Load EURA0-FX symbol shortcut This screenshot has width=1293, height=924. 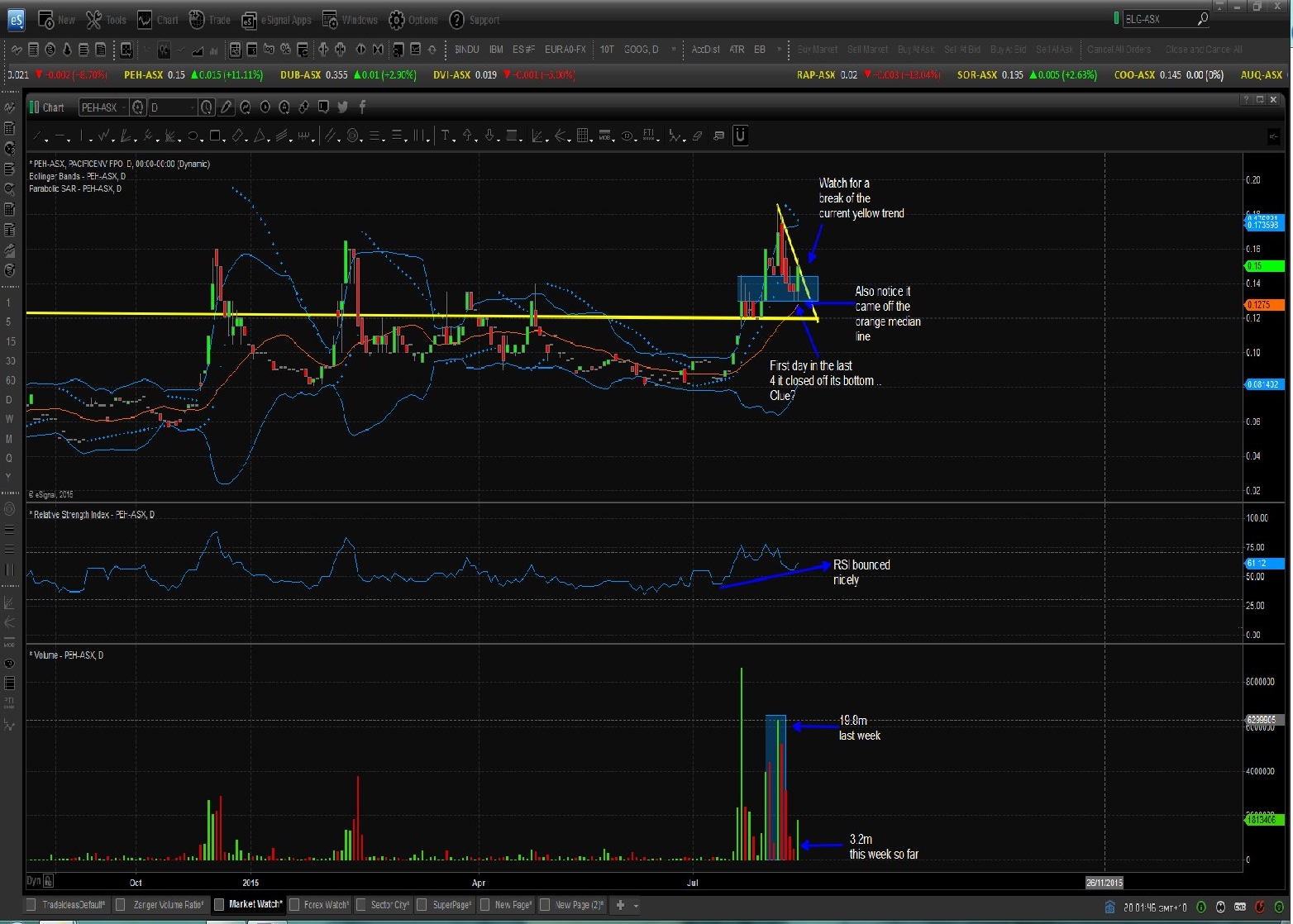(x=565, y=50)
